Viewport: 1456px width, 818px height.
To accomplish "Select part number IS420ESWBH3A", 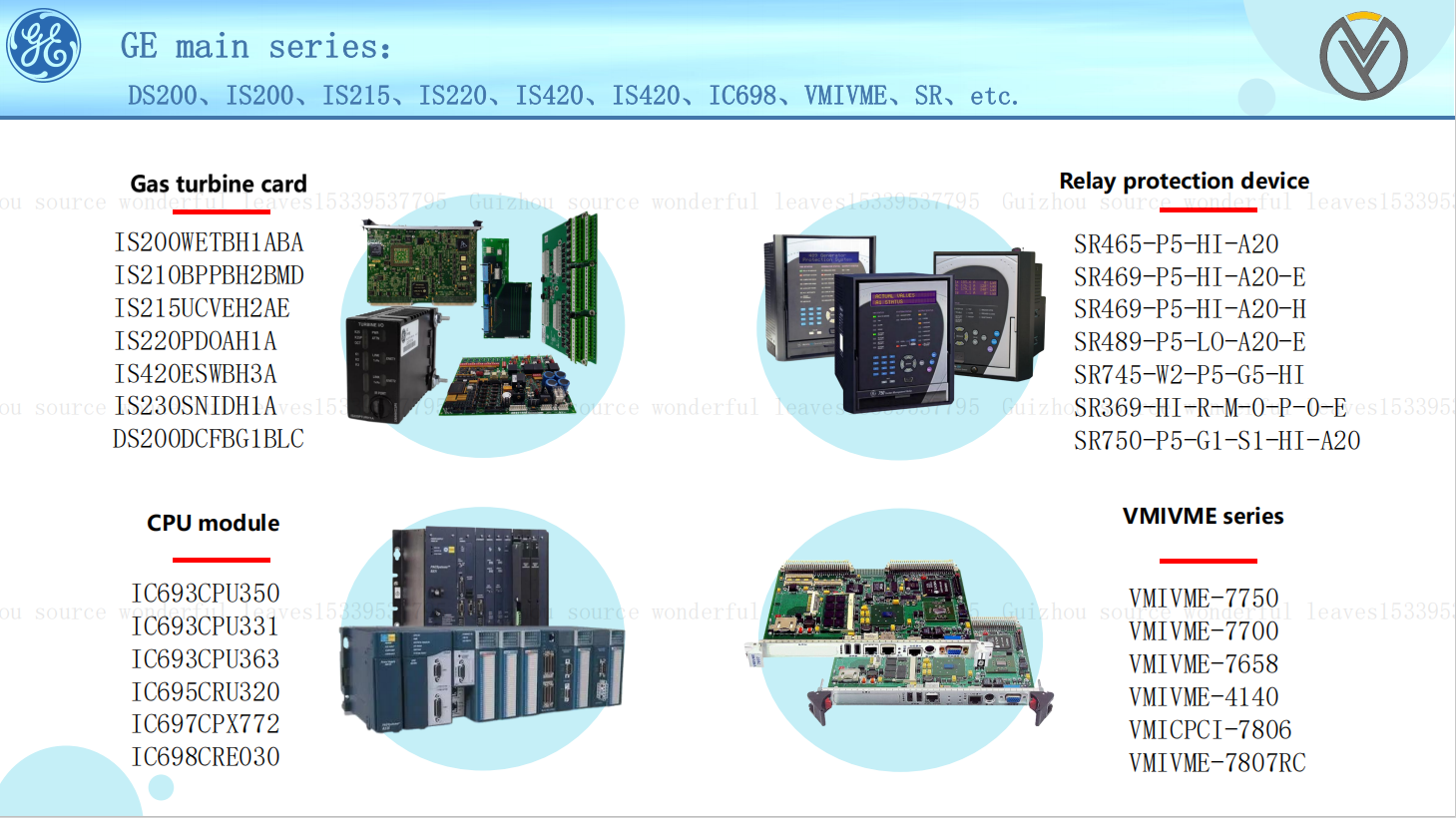I will tap(195, 374).
